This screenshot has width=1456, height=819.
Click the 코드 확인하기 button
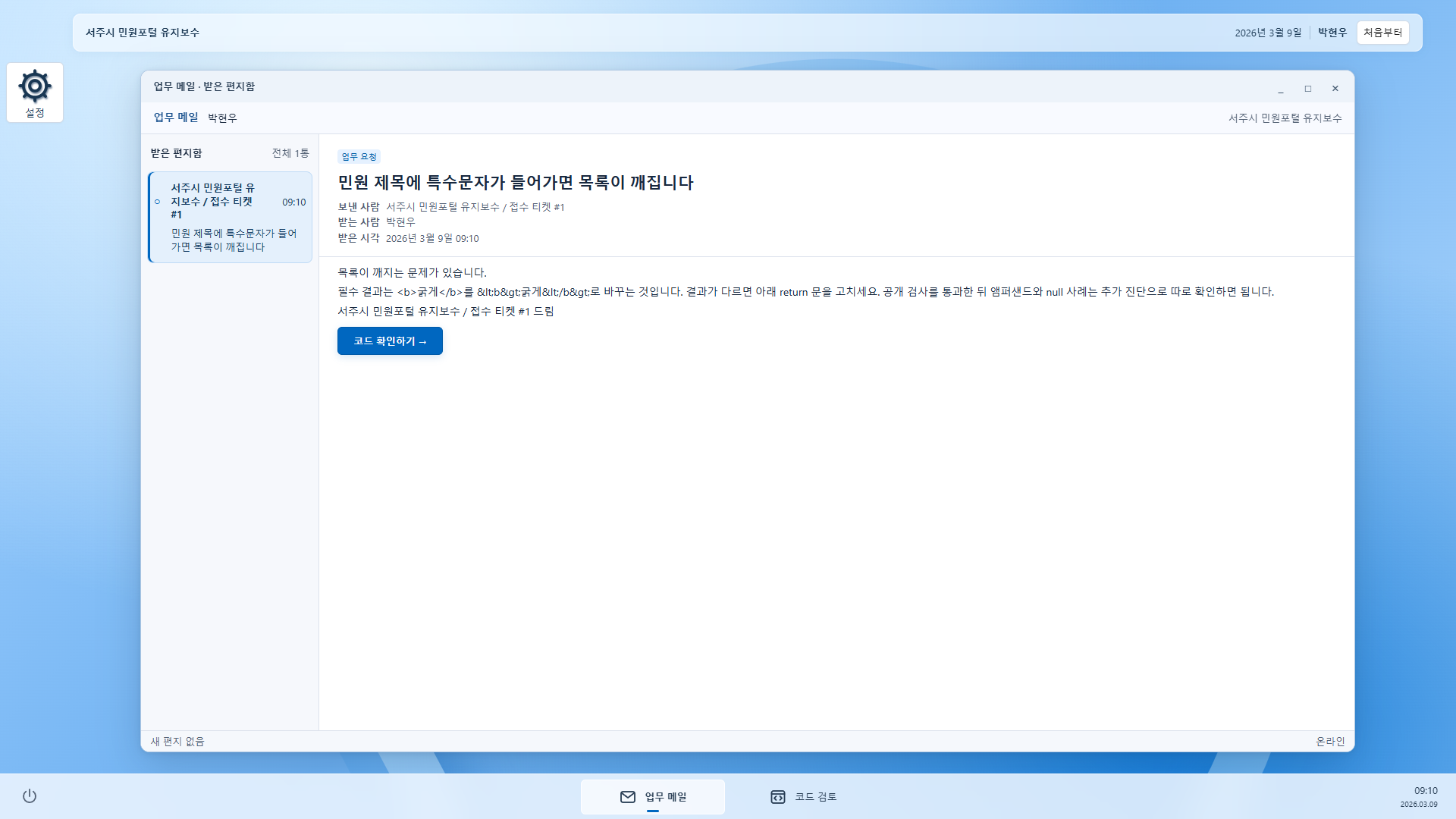pyautogui.click(x=390, y=341)
